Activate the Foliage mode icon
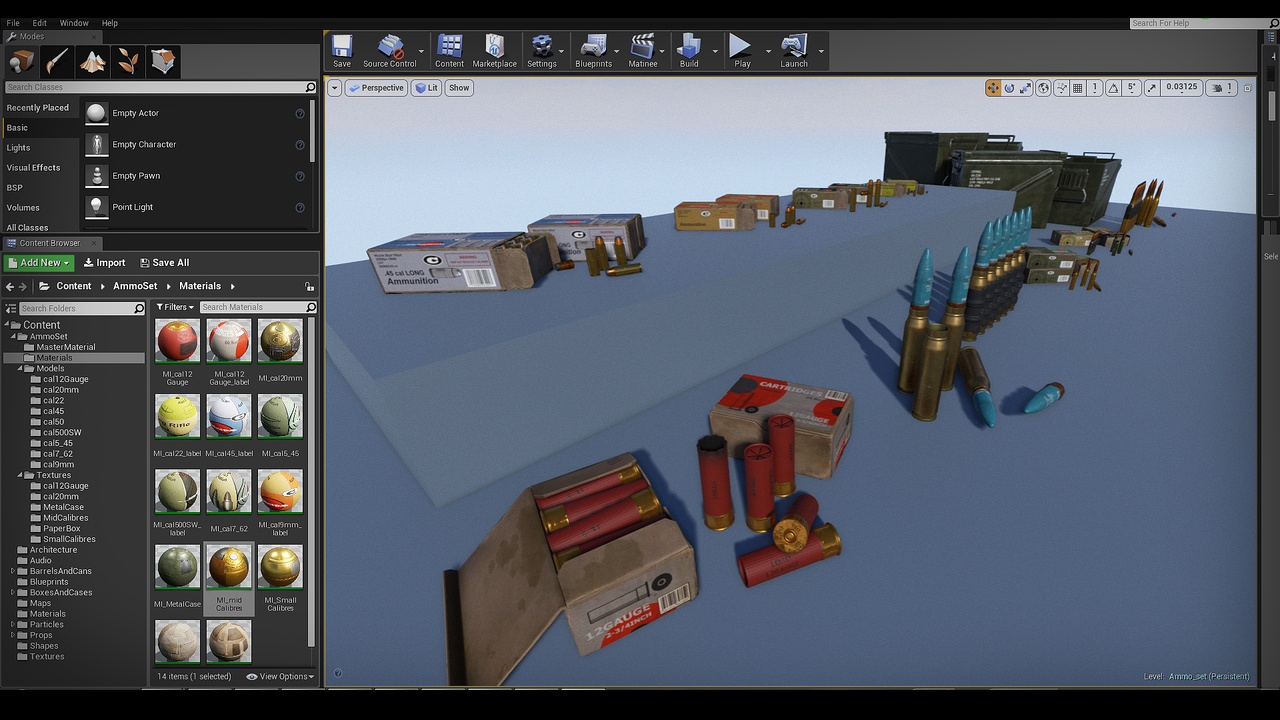 128,62
